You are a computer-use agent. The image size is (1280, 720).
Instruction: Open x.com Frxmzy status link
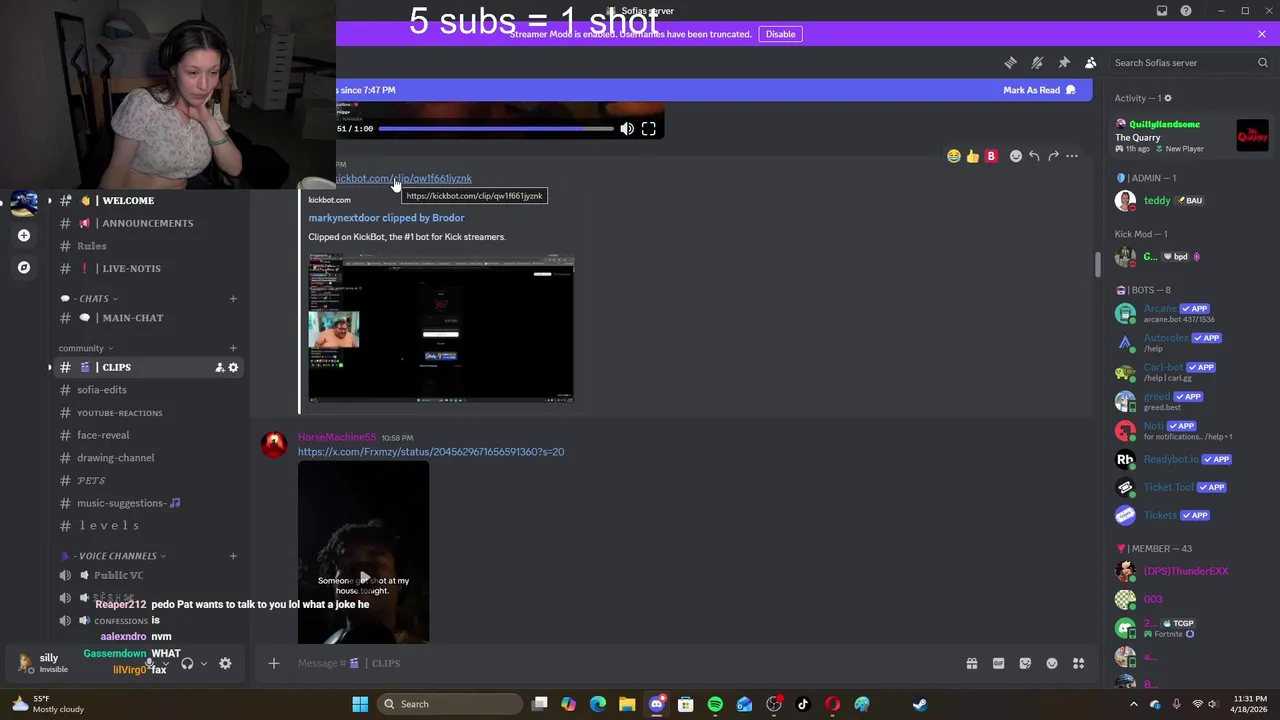click(x=431, y=452)
